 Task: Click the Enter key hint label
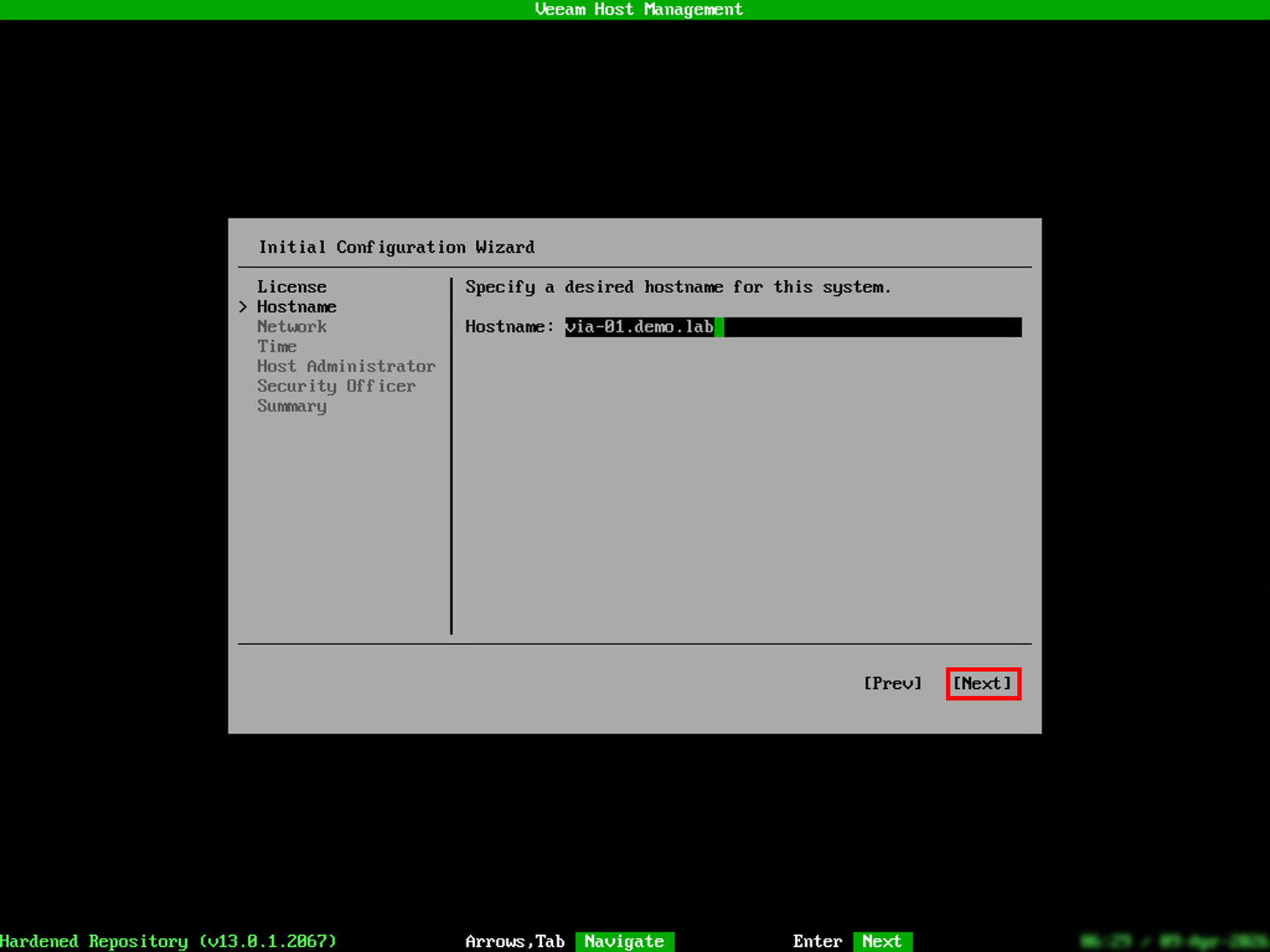816,941
